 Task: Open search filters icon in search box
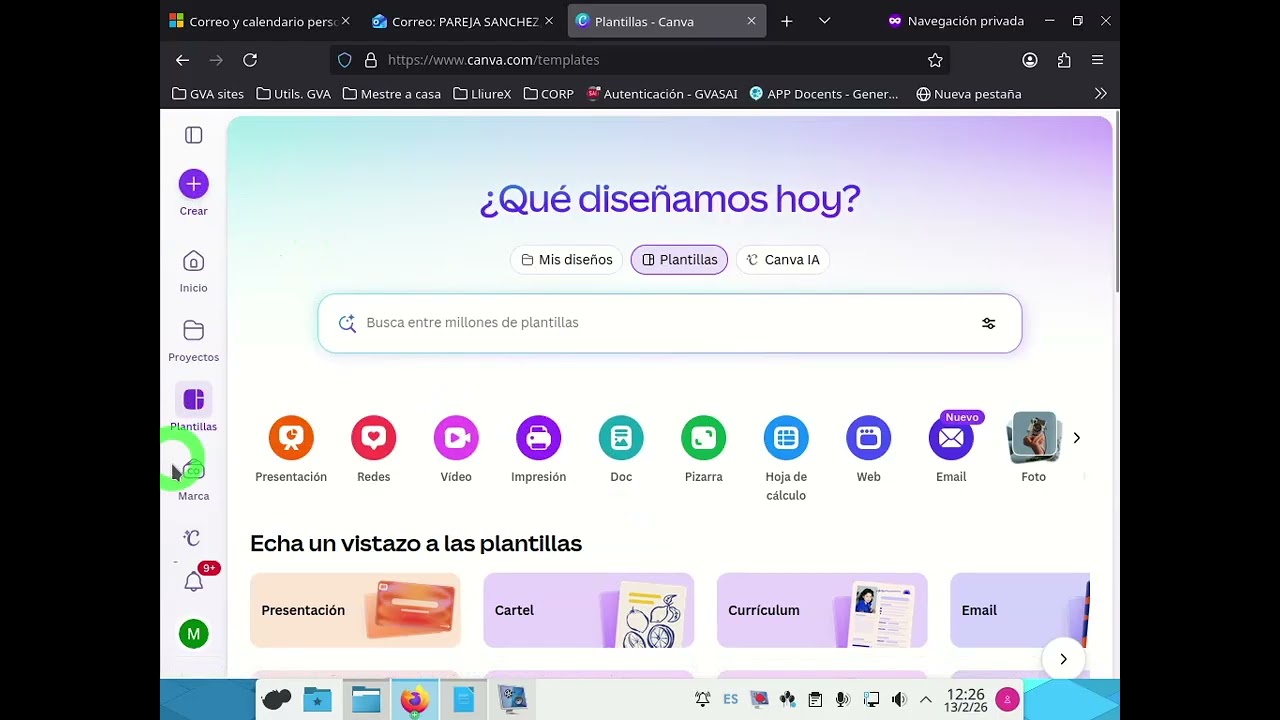click(x=988, y=323)
